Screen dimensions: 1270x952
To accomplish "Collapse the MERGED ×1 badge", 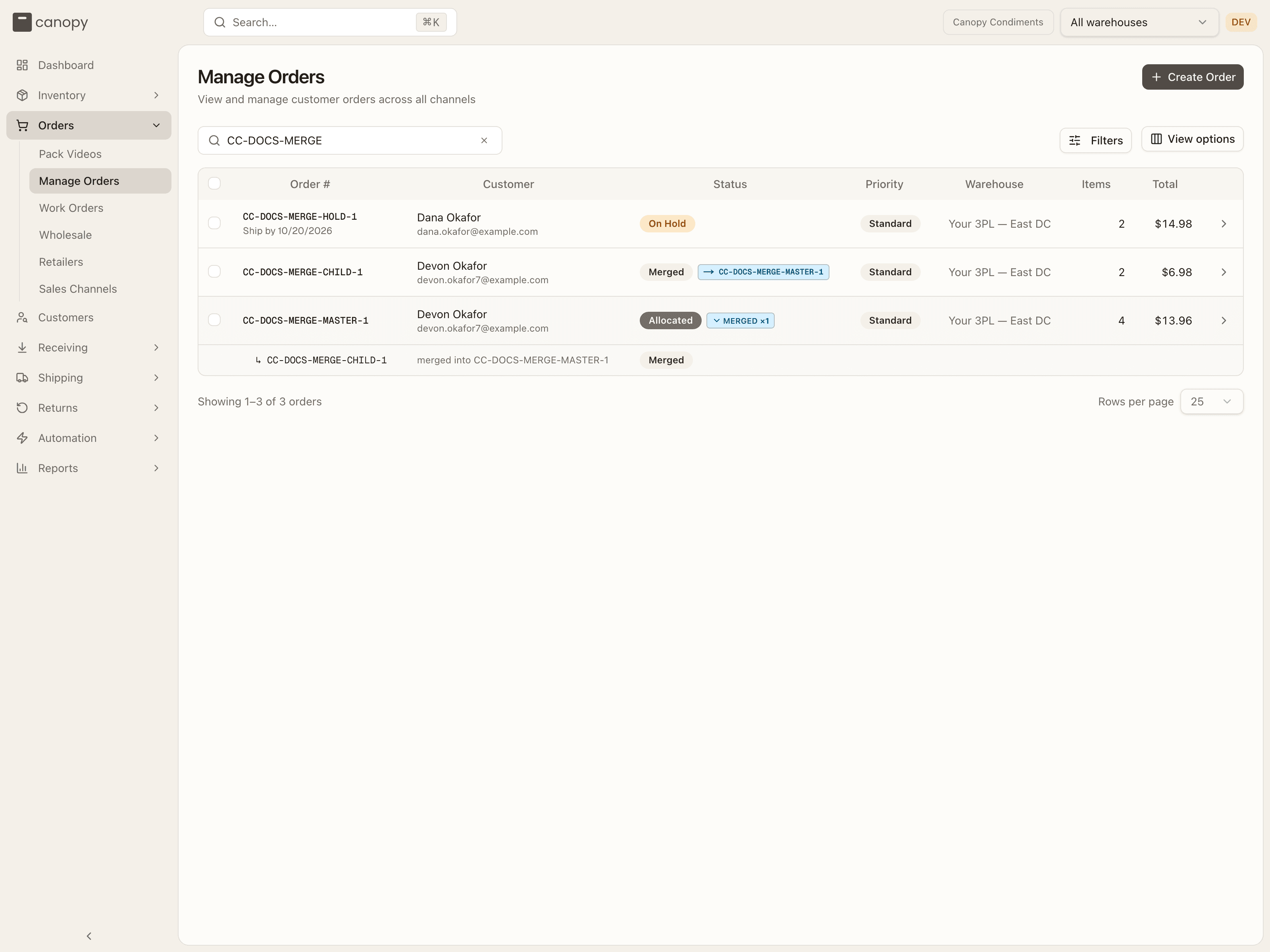I will point(740,321).
